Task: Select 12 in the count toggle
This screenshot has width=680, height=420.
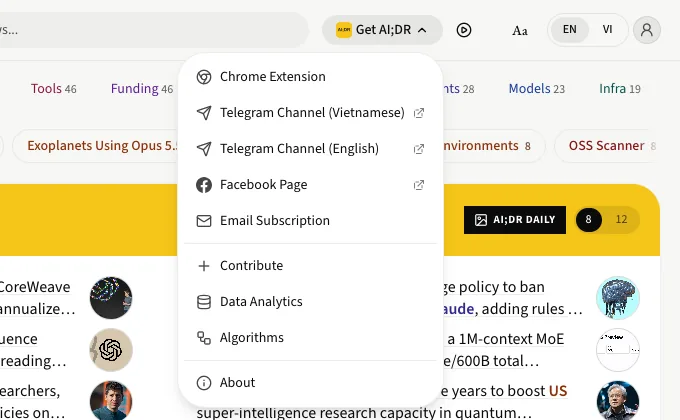Action: pyautogui.click(x=621, y=220)
